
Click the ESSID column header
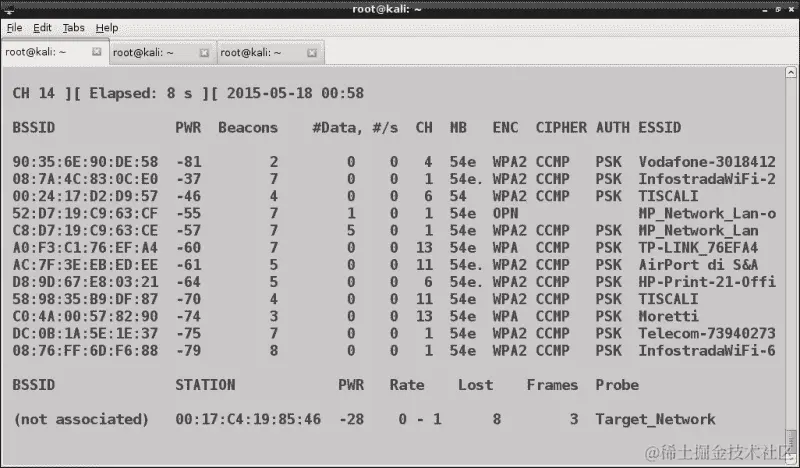[x=660, y=128]
